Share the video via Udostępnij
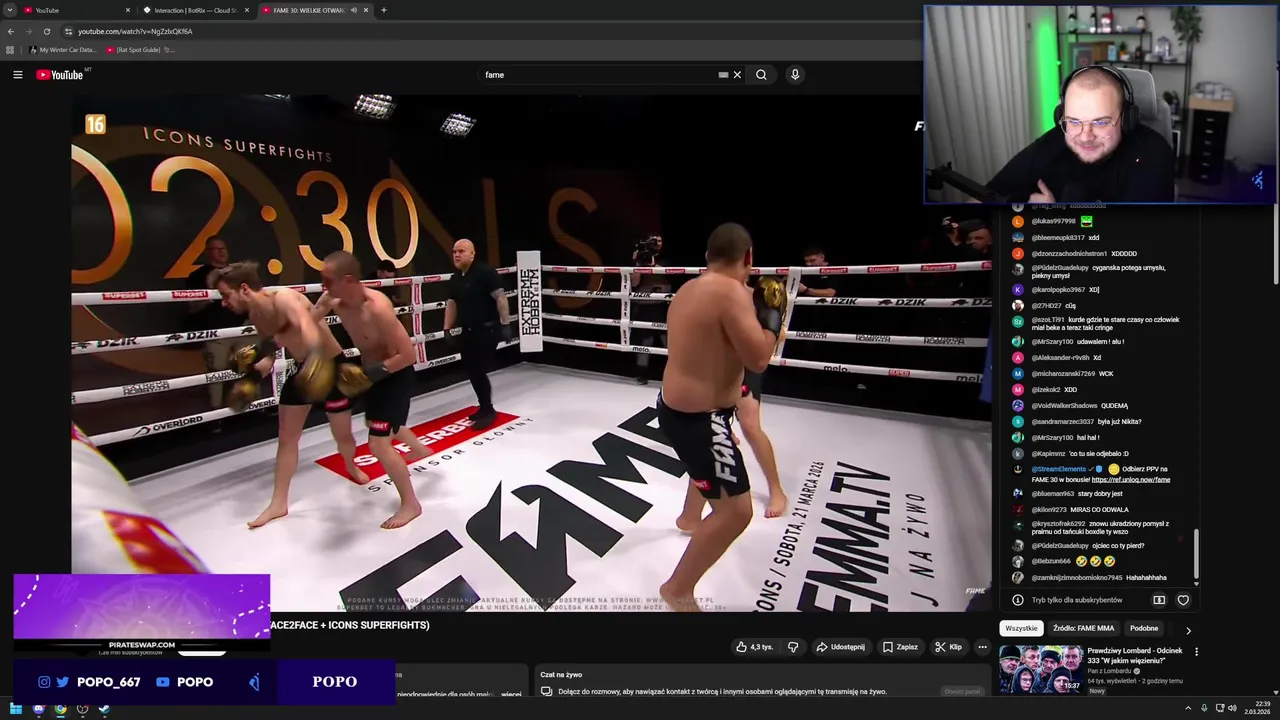 [841, 647]
